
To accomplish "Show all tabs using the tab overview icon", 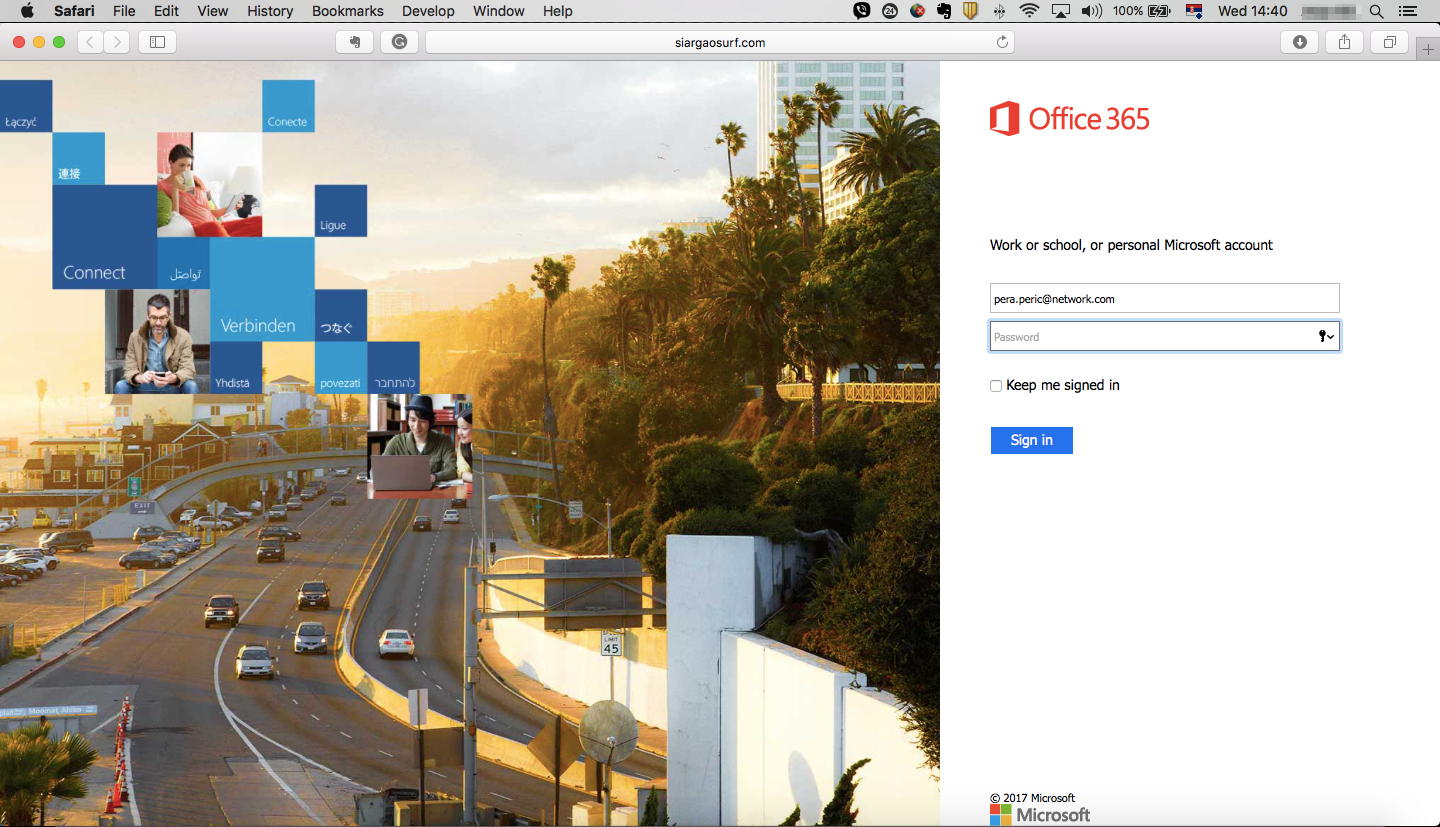I will 1388,42.
